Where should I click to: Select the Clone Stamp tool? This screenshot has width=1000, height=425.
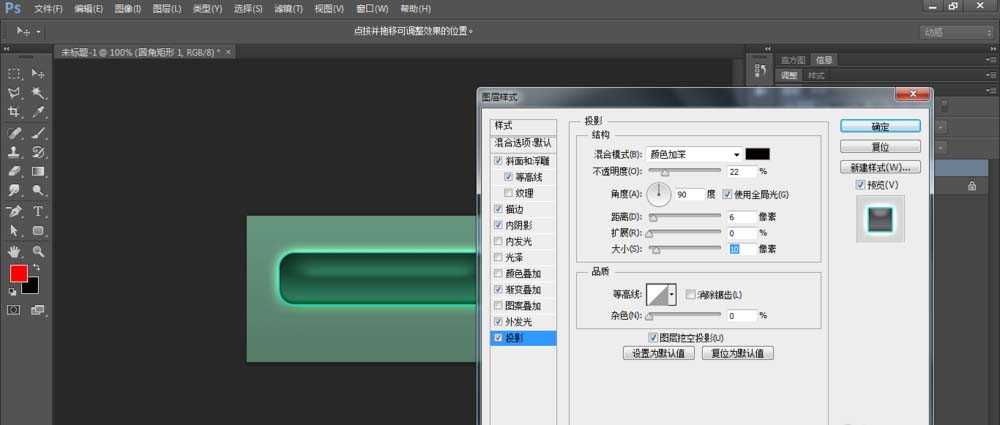point(15,152)
